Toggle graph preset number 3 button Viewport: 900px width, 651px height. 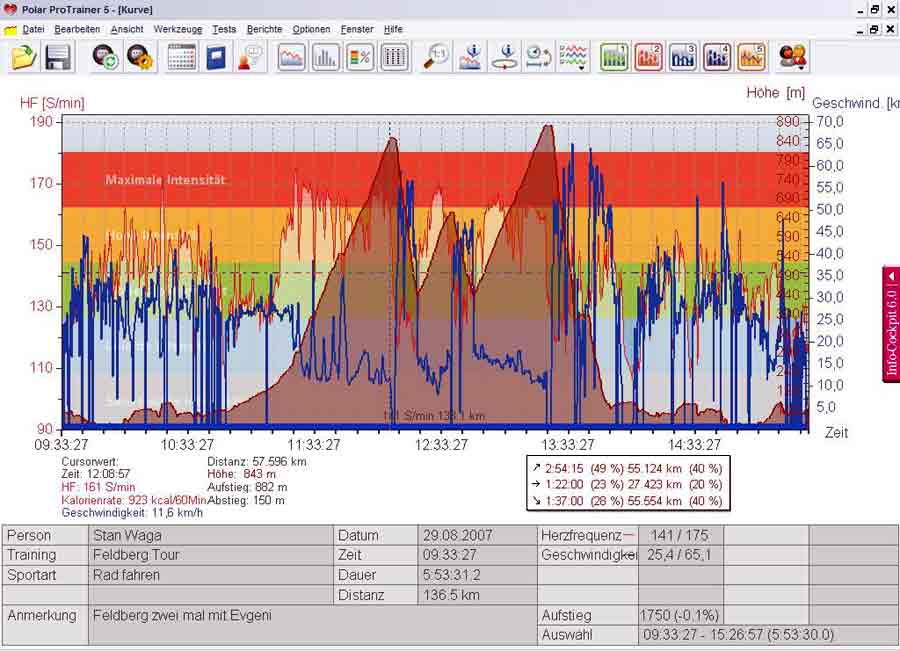tap(683, 57)
